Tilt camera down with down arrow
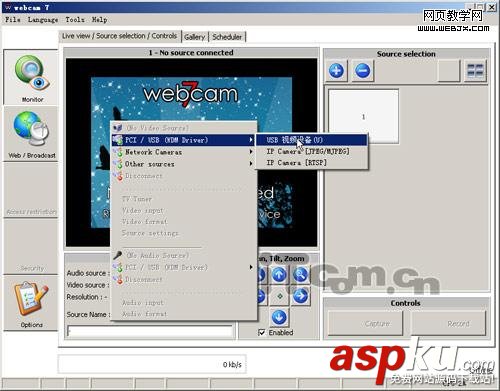This screenshot has width=500, height=391. click(x=279, y=317)
